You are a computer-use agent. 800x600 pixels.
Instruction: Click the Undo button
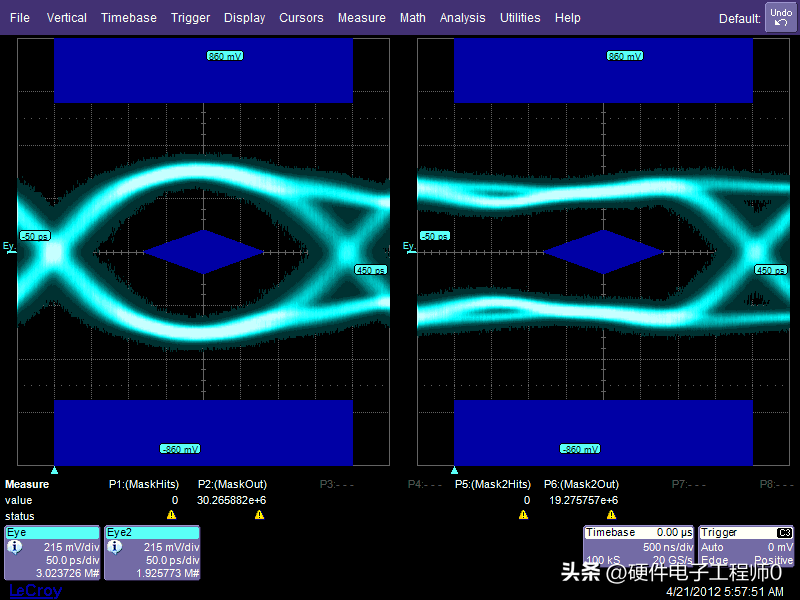point(781,17)
